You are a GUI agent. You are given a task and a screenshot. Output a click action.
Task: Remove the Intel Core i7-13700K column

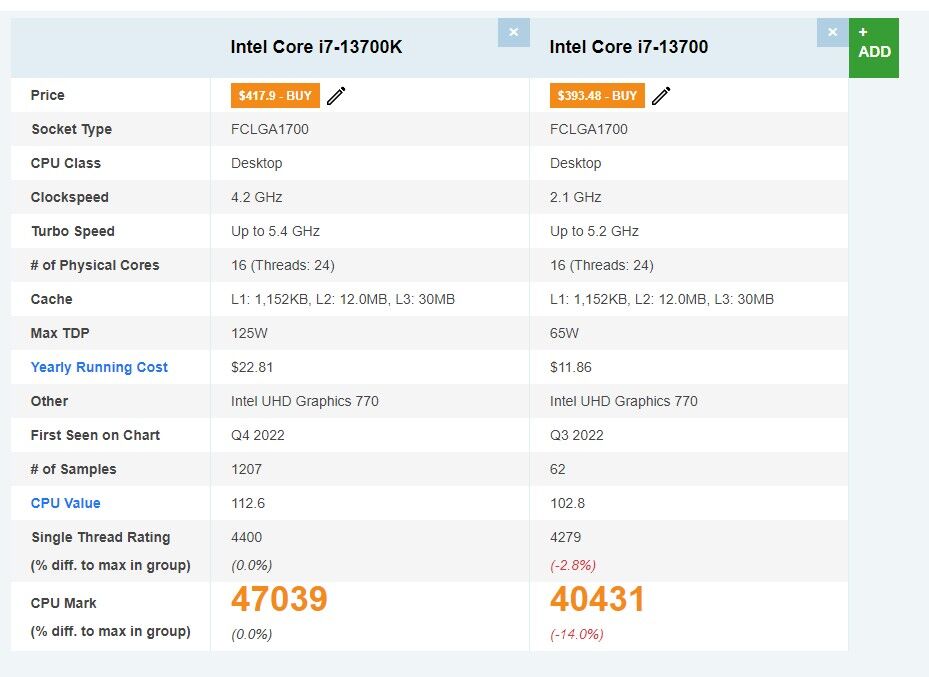point(514,33)
